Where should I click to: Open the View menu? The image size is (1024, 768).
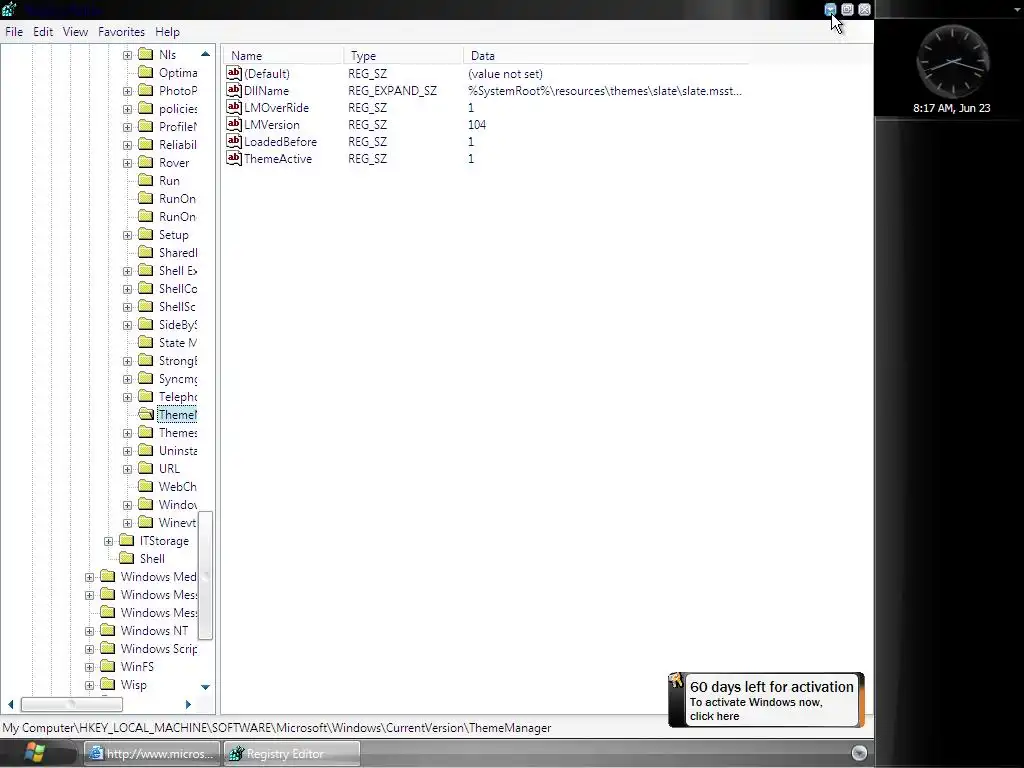75,31
